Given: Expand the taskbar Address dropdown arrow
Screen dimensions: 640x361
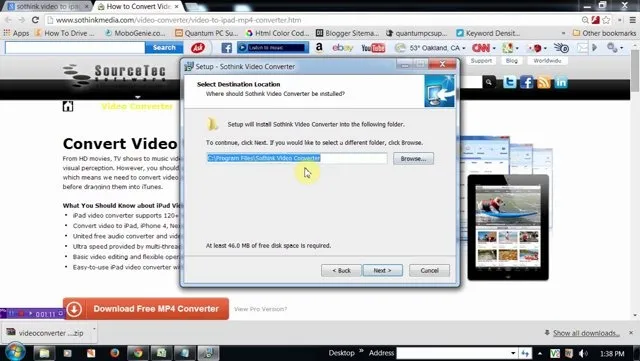Looking at the screenshot, I should point(513,353).
